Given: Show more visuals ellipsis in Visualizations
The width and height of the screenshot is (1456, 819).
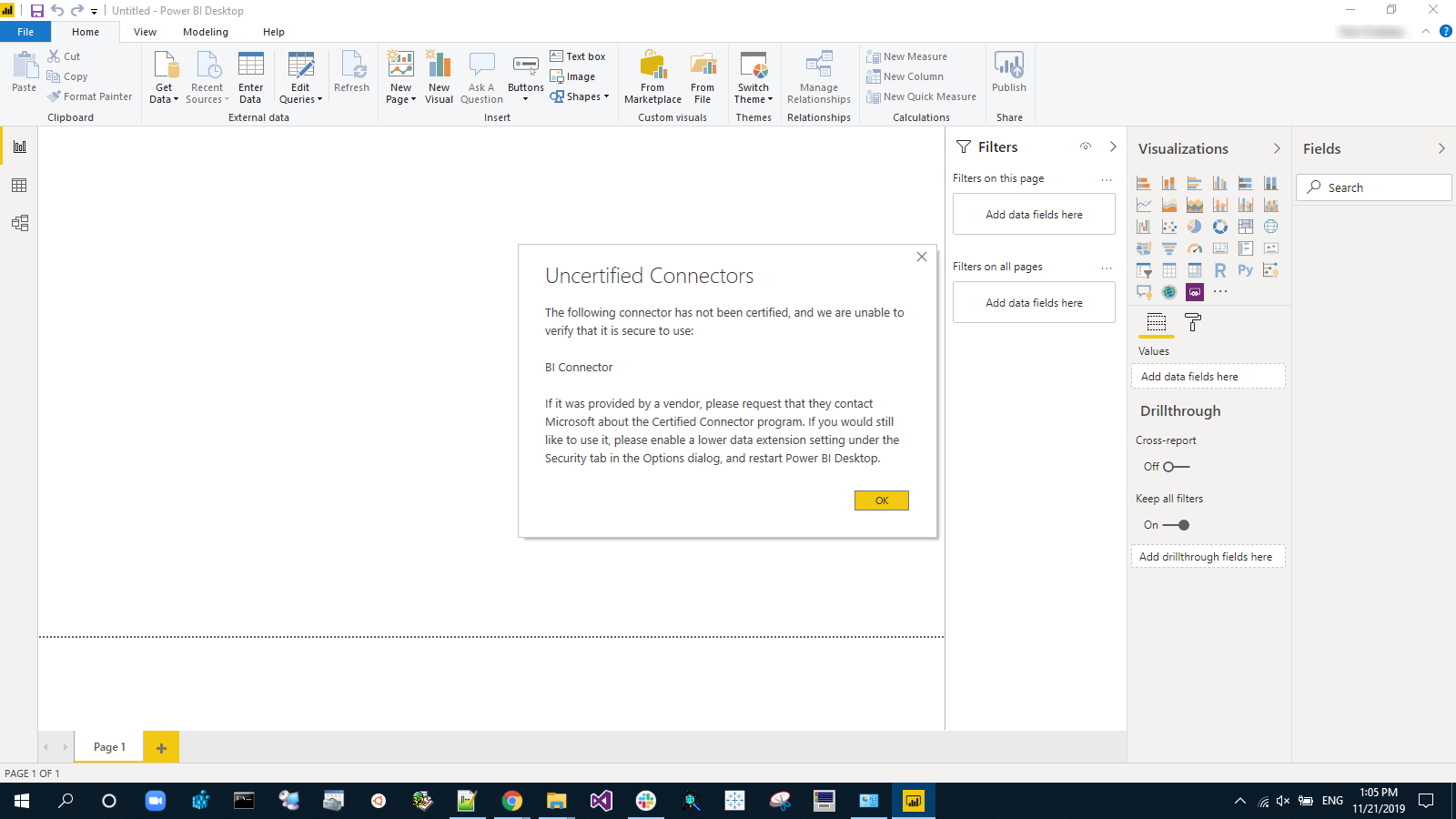Looking at the screenshot, I should (1220, 292).
